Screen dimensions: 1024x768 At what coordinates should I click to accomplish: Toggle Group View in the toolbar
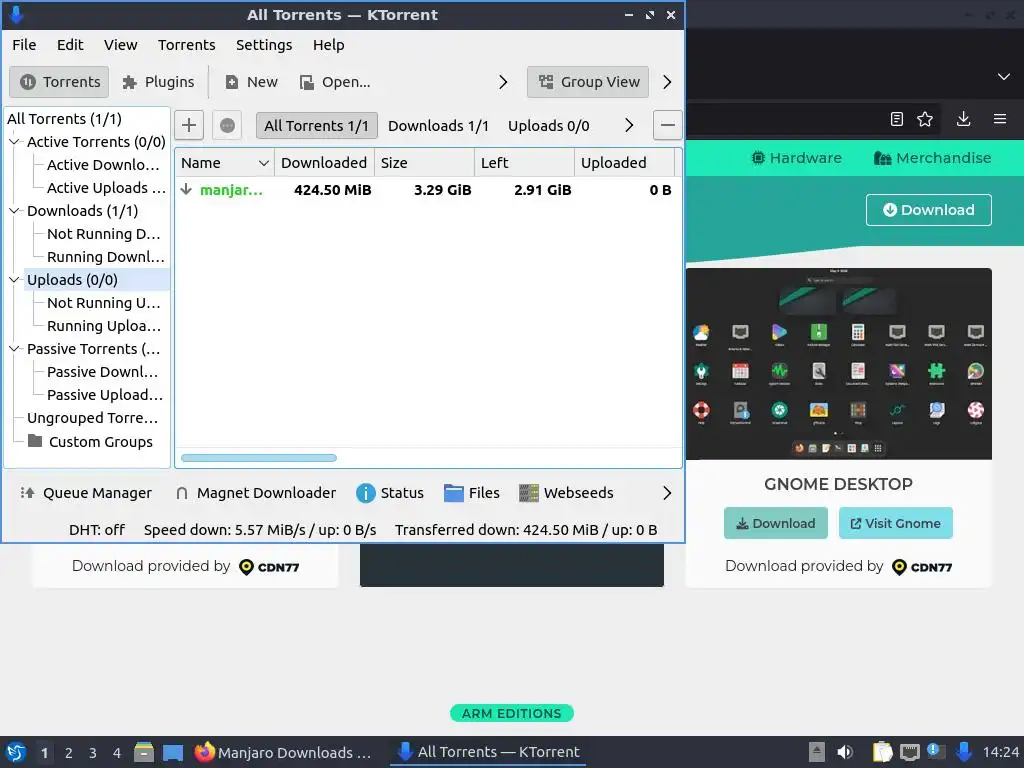pos(588,82)
